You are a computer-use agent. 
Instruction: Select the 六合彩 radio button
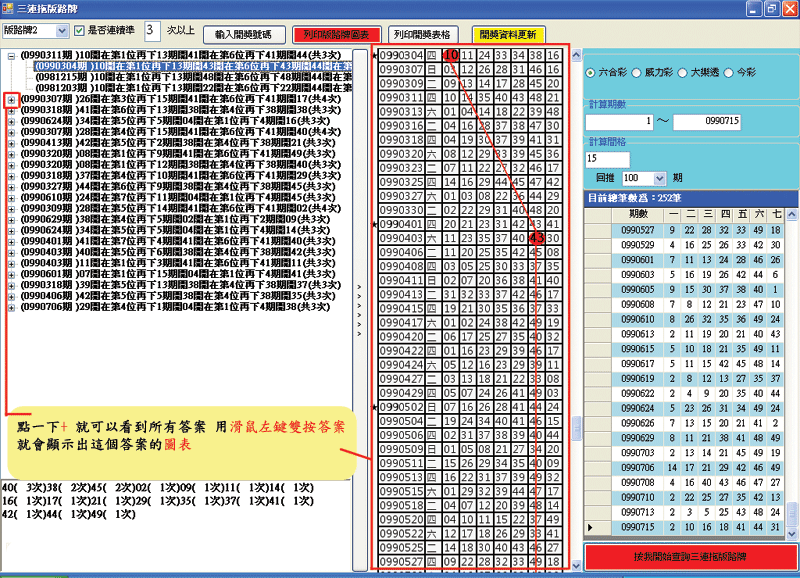(590, 73)
